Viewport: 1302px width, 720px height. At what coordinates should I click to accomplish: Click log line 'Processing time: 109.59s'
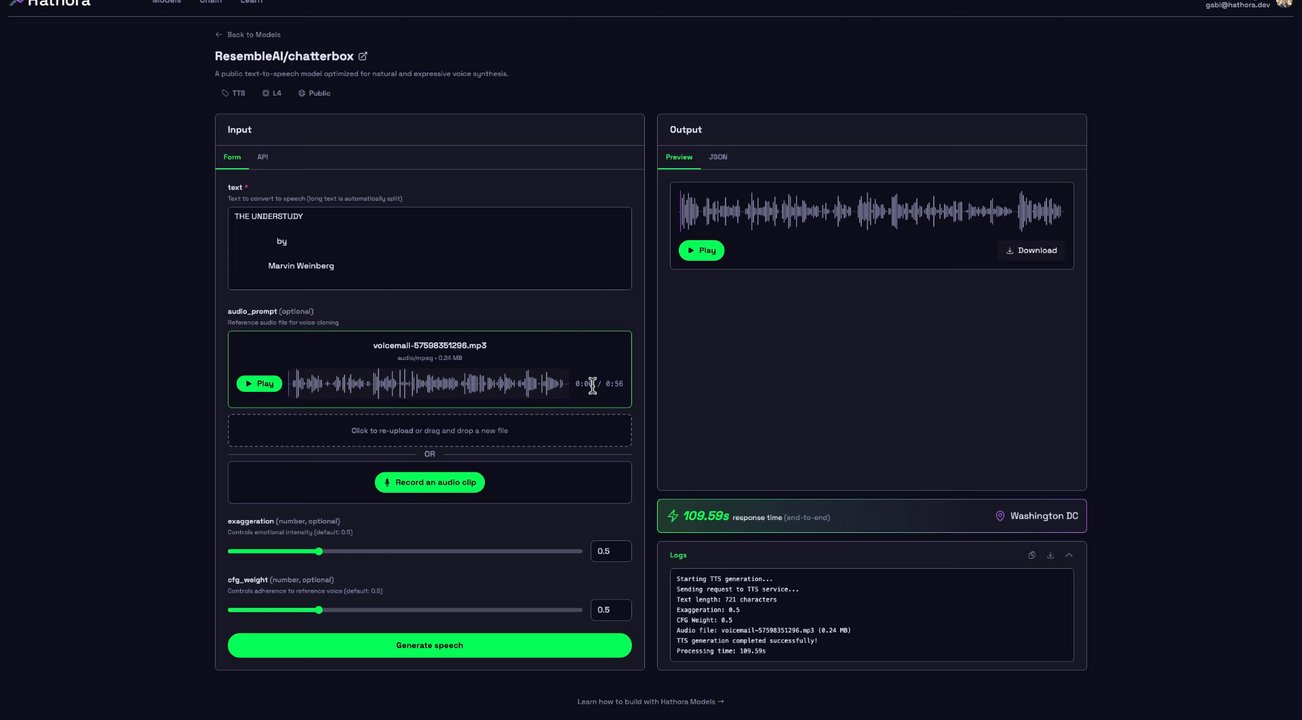[721, 651]
